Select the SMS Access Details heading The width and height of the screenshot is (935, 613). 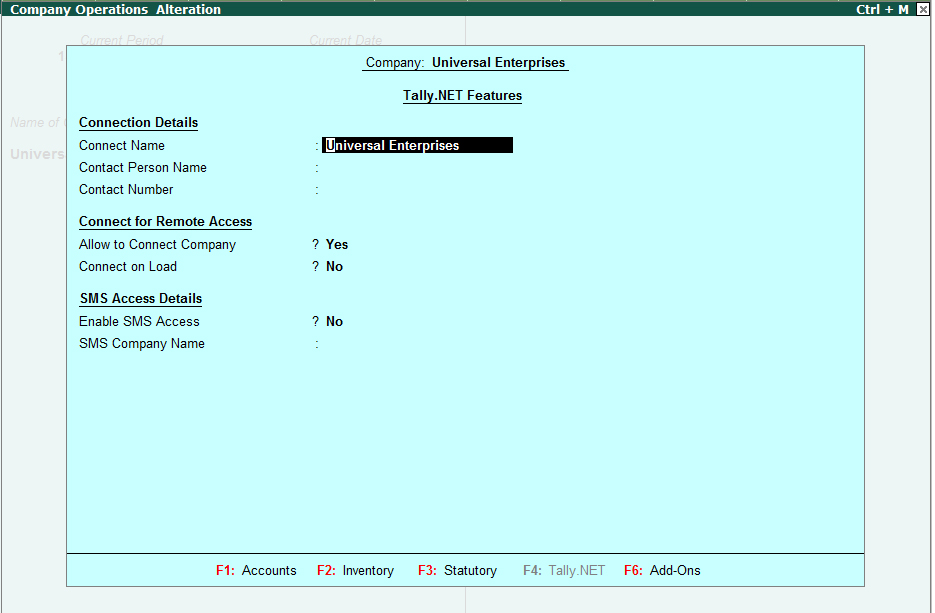[140, 298]
